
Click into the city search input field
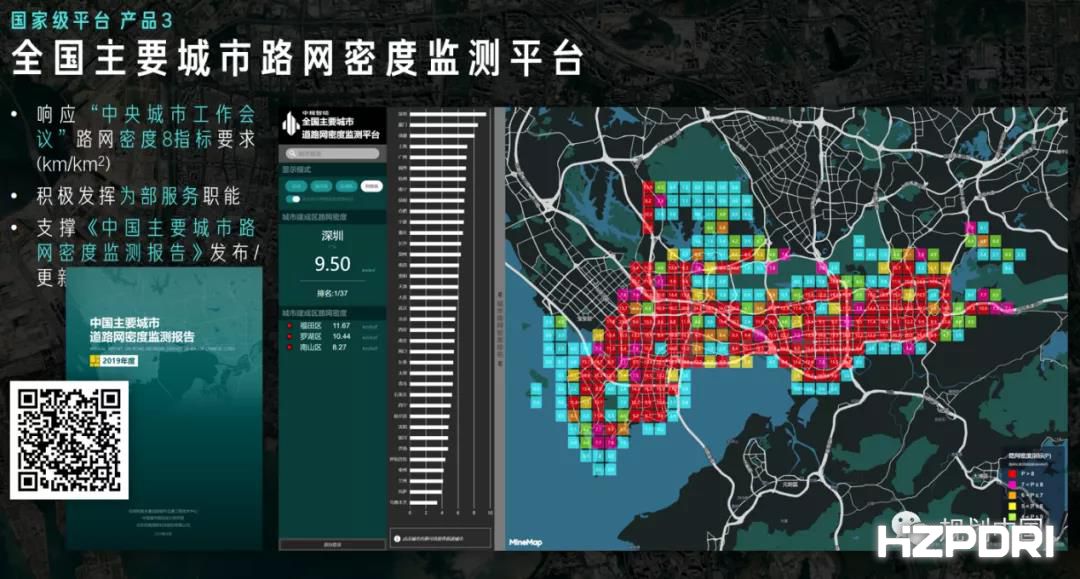tap(335, 154)
